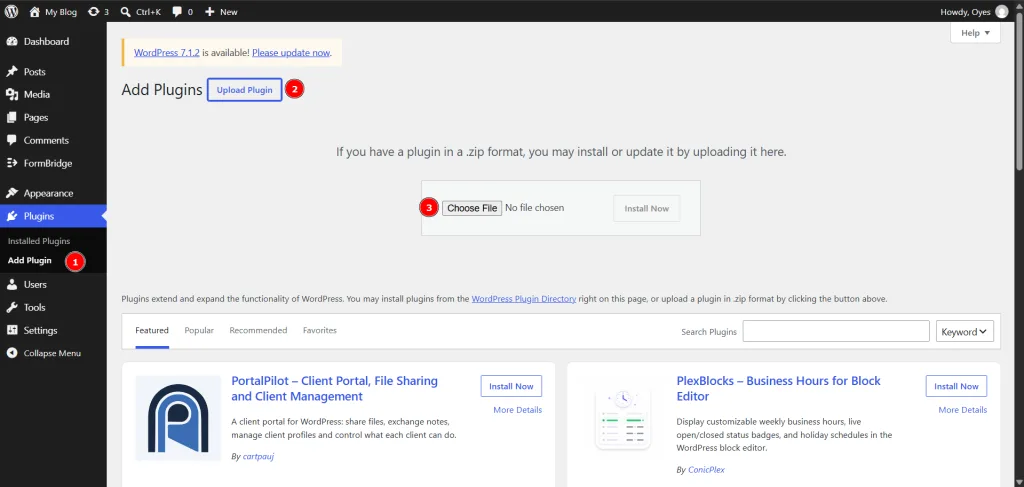The height and width of the screenshot is (487, 1024).
Task: Click the Pages sidebar icon
Action: (12, 118)
